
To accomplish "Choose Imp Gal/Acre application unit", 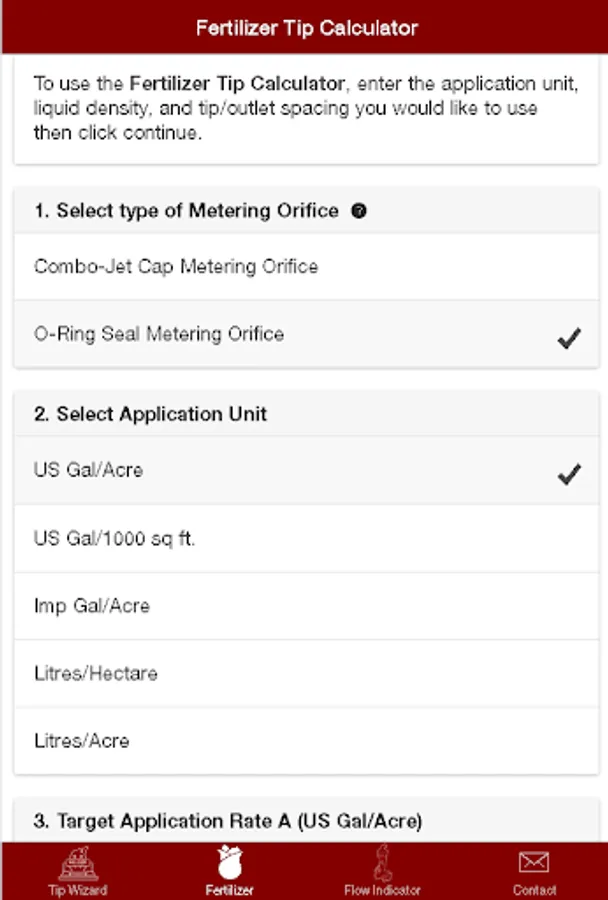I will [92, 606].
